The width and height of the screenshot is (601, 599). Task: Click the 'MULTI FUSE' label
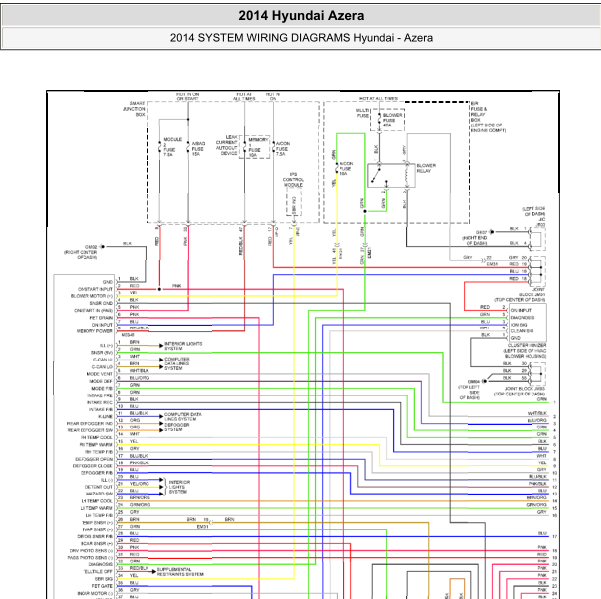click(x=362, y=113)
